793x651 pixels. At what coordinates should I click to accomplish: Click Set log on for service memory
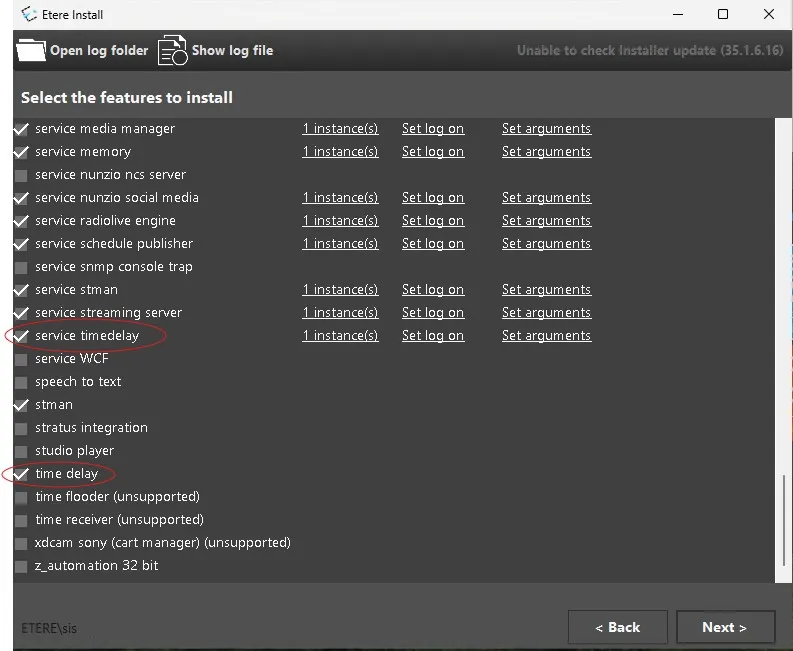pos(432,152)
